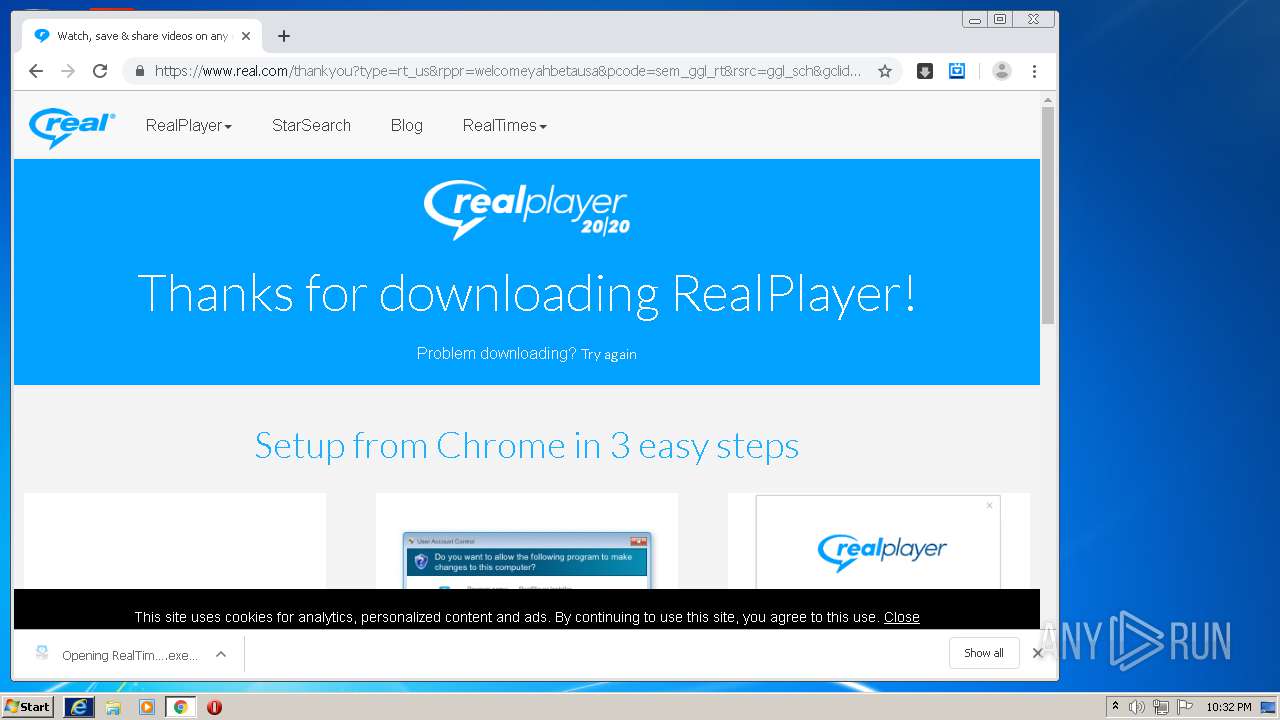The height and width of the screenshot is (720, 1280).
Task: Click the Action Center flag tray icon
Action: pyautogui.click(x=1185, y=707)
